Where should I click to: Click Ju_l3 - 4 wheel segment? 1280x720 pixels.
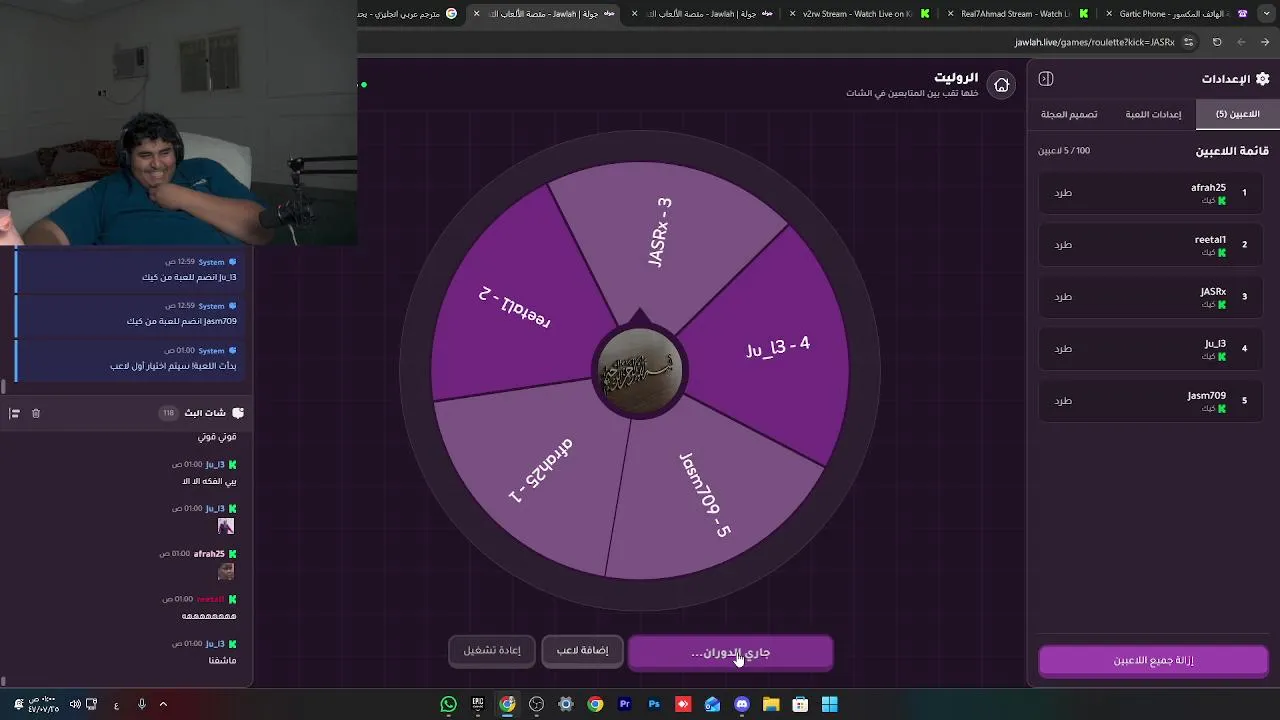click(778, 347)
